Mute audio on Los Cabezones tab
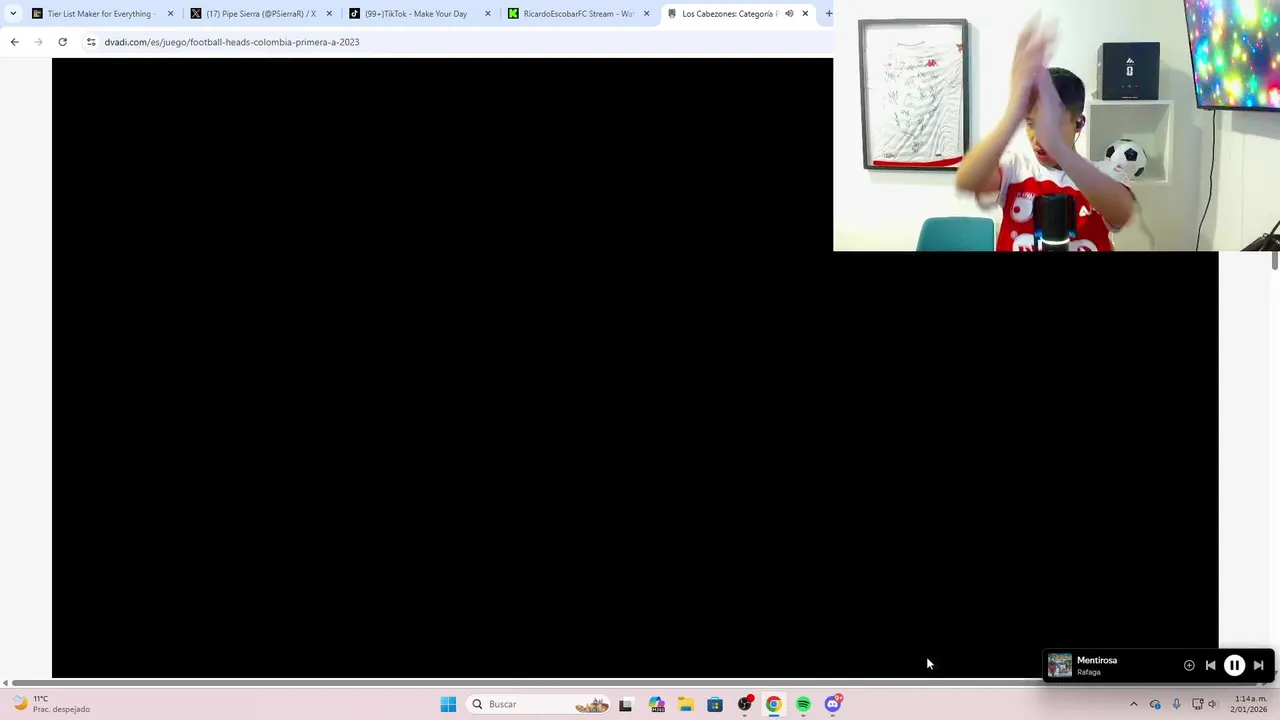The width and height of the screenshot is (1280, 720). pyautogui.click(x=789, y=14)
